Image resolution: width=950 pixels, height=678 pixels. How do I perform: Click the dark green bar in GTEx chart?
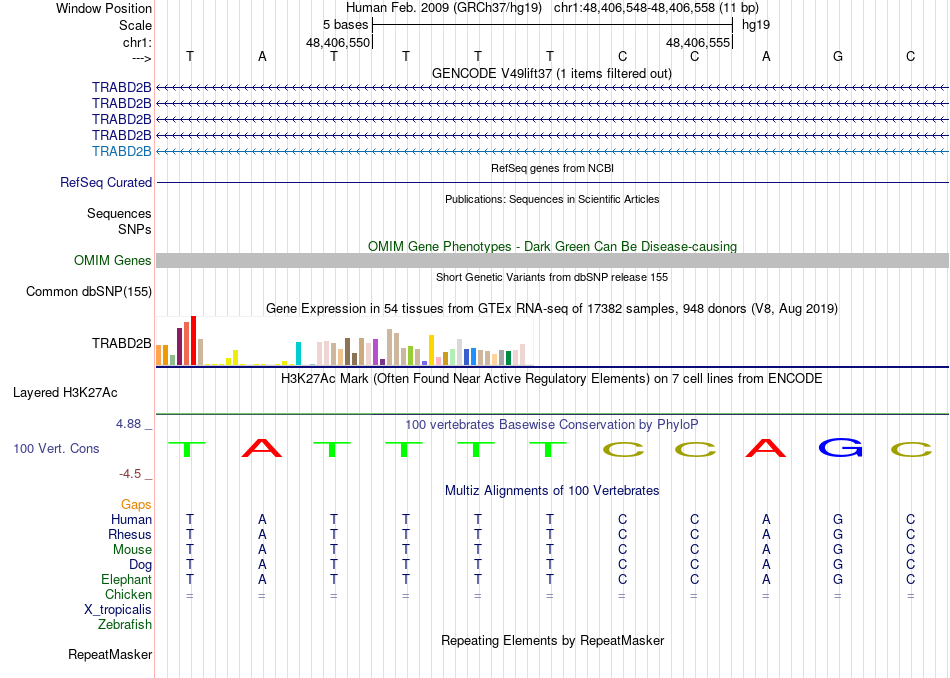coord(508,358)
